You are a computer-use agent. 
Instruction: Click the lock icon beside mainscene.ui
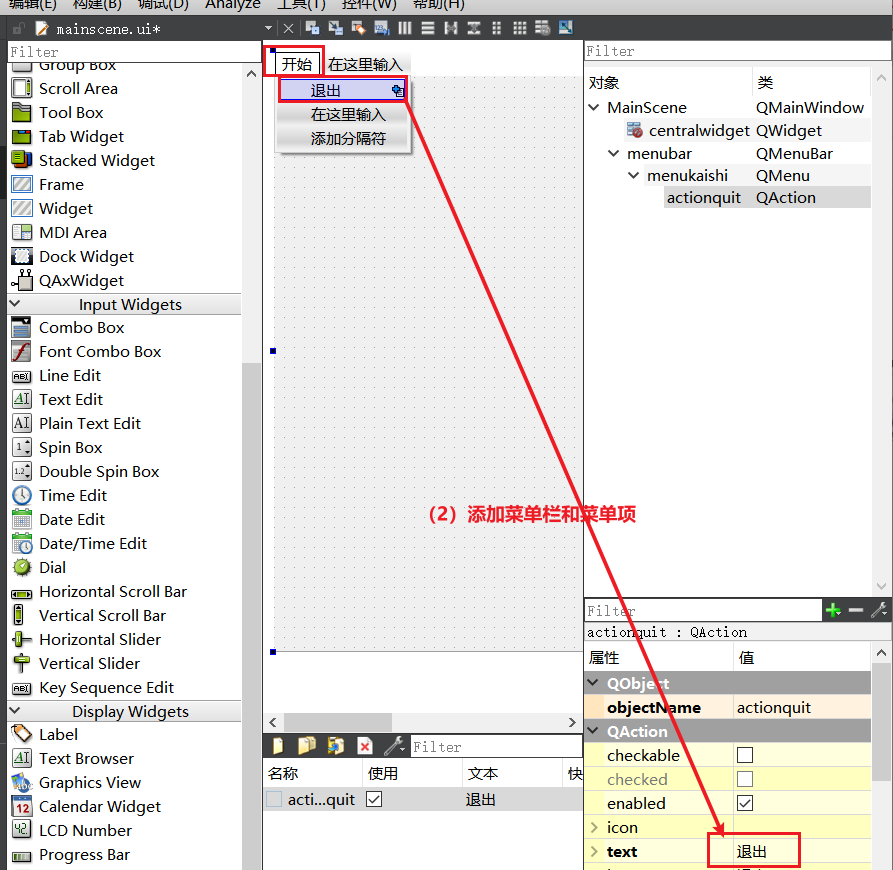click(19, 28)
